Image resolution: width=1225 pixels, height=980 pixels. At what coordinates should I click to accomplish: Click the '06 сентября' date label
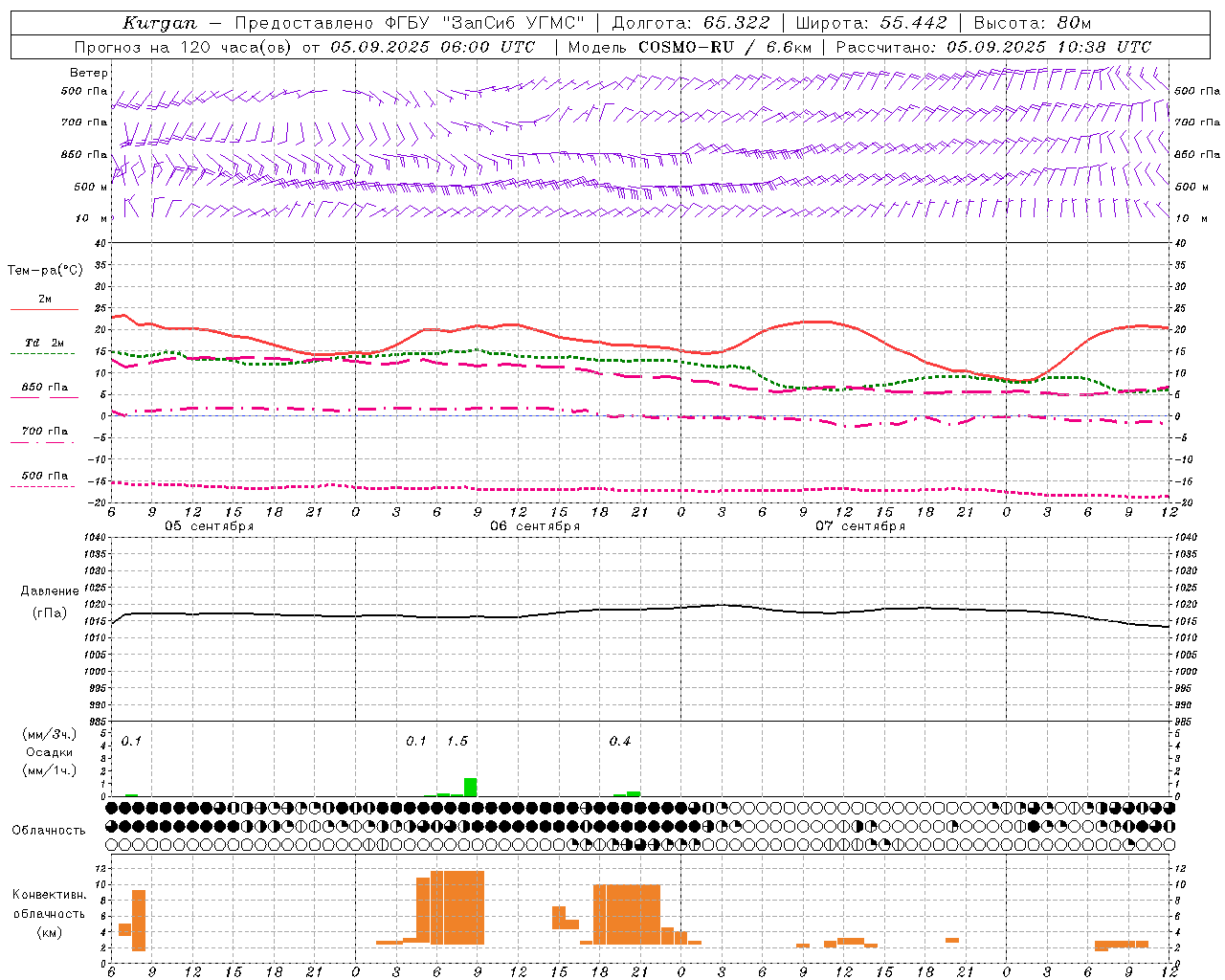click(535, 526)
